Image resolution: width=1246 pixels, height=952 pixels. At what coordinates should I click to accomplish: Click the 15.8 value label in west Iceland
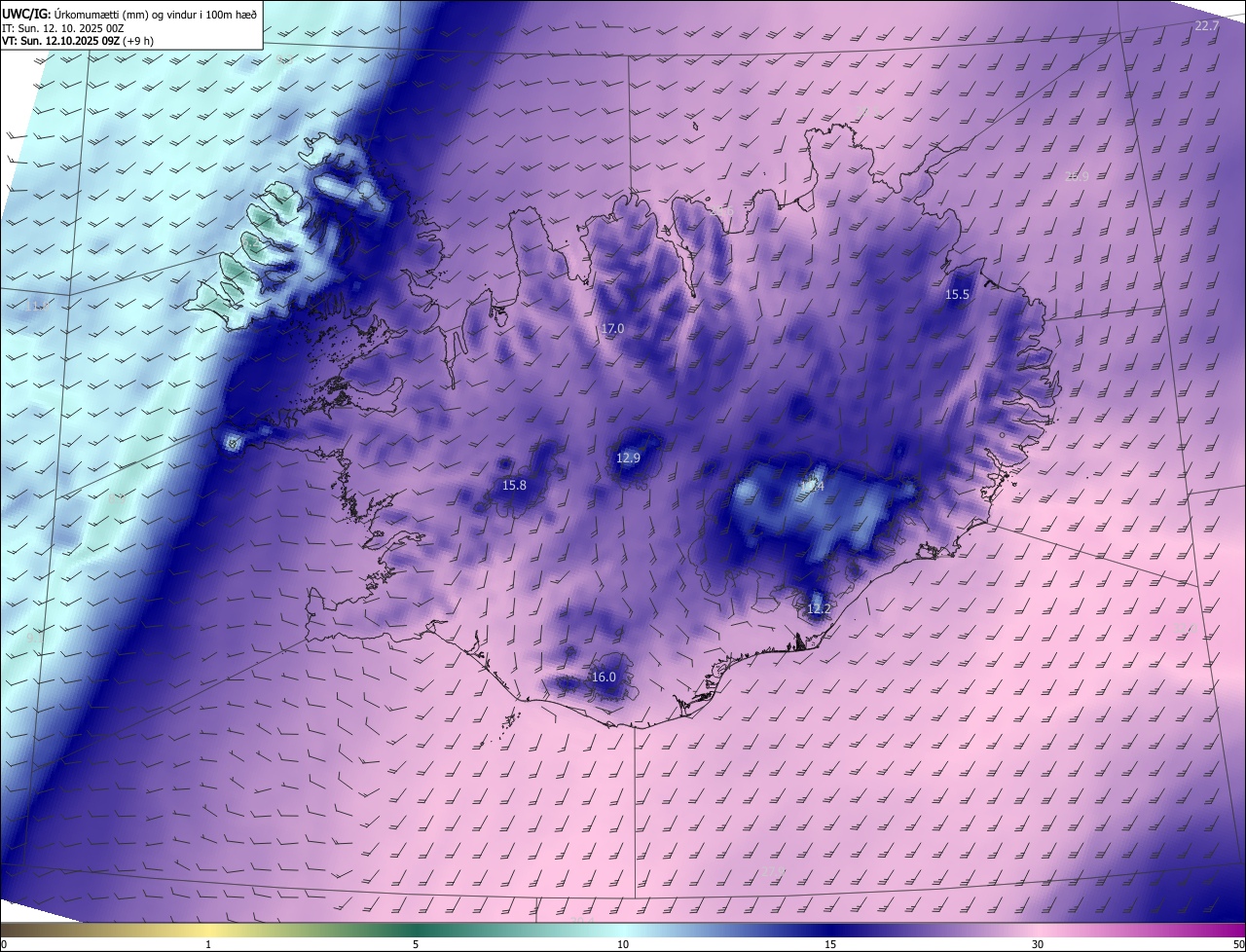pos(514,485)
